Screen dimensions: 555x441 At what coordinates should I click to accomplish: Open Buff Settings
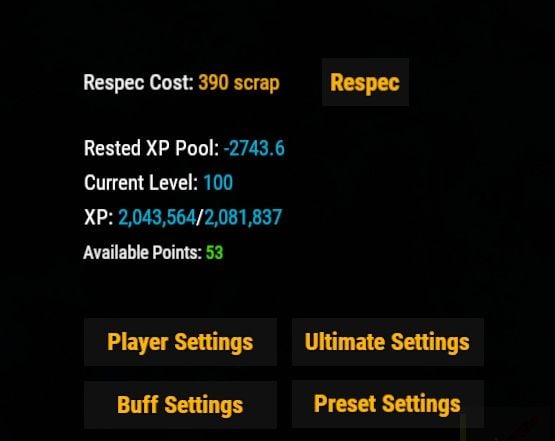(180, 405)
